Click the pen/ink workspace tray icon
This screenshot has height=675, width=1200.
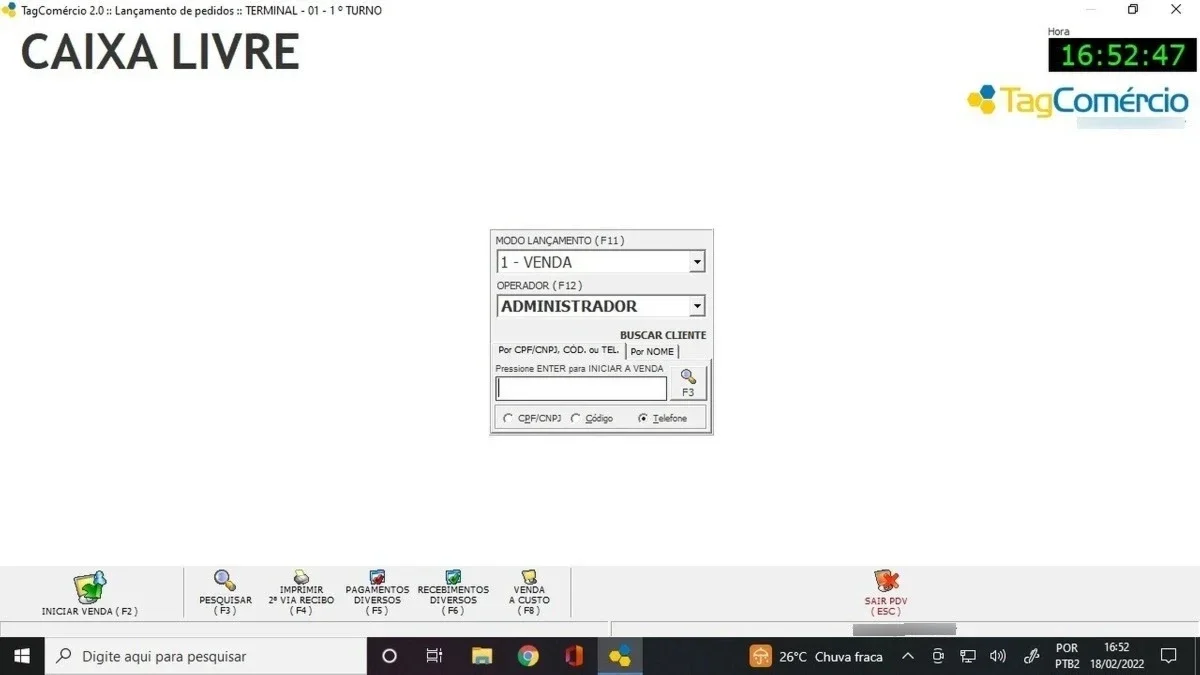pyautogui.click(x=1032, y=656)
